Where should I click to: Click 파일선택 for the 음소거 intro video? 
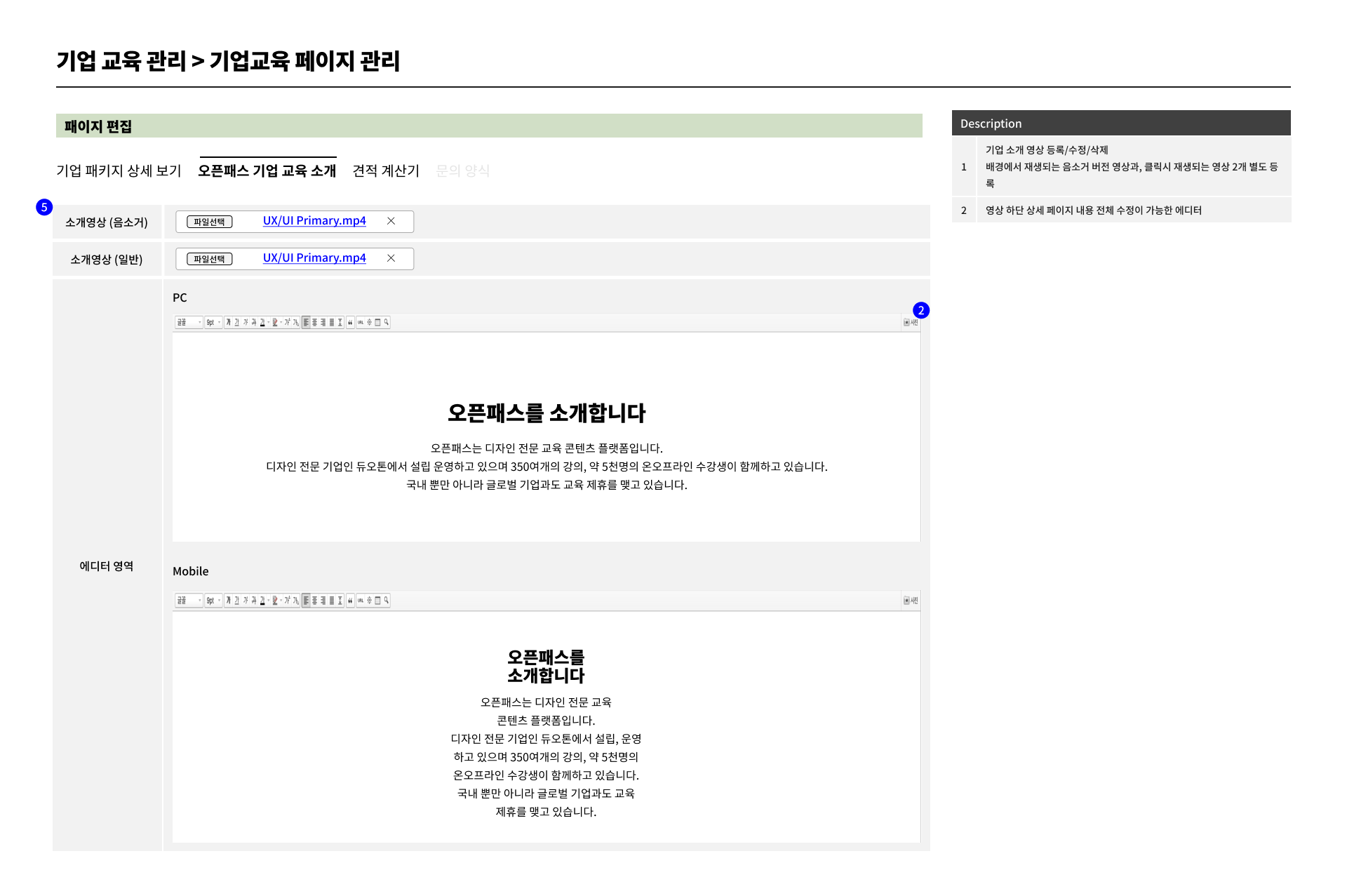click(x=209, y=222)
